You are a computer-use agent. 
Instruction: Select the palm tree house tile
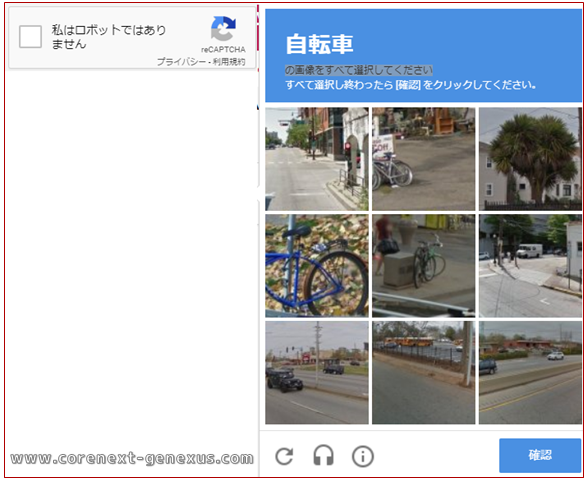coord(530,159)
